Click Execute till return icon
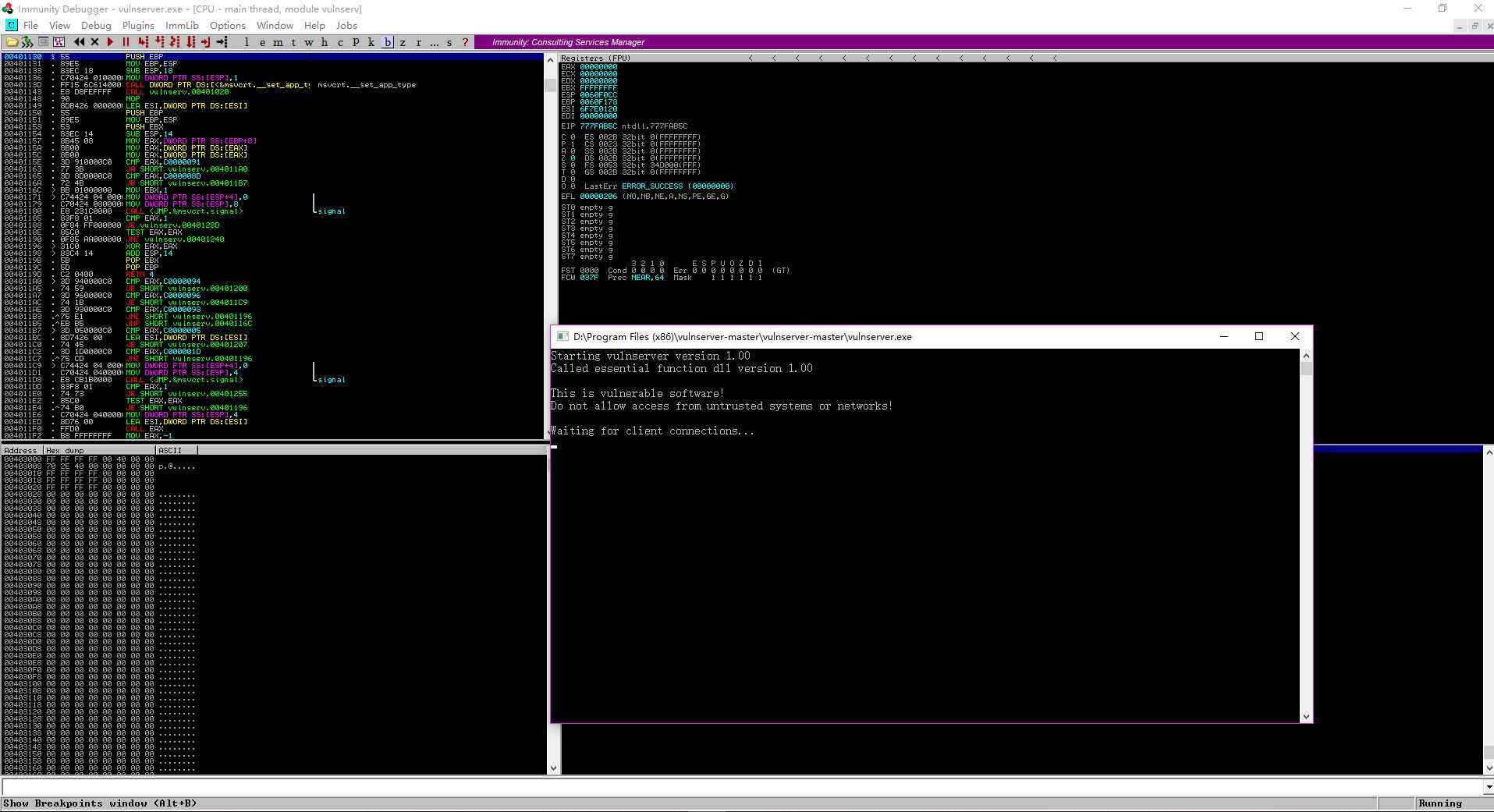The height and width of the screenshot is (812, 1494). tap(205, 42)
